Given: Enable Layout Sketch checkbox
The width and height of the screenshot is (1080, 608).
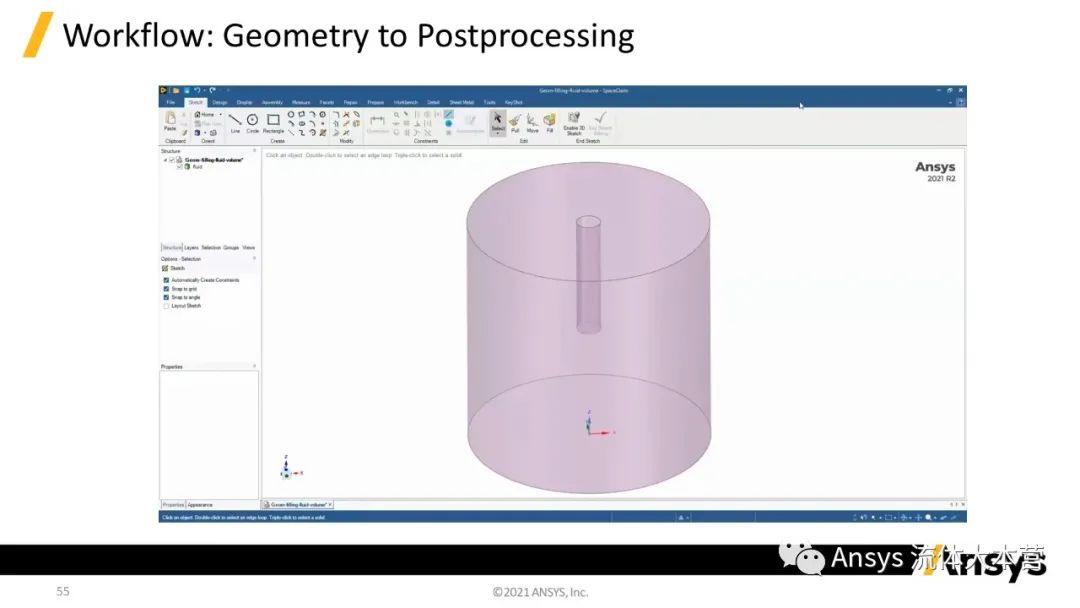Looking at the screenshot, I should (166, 306).
